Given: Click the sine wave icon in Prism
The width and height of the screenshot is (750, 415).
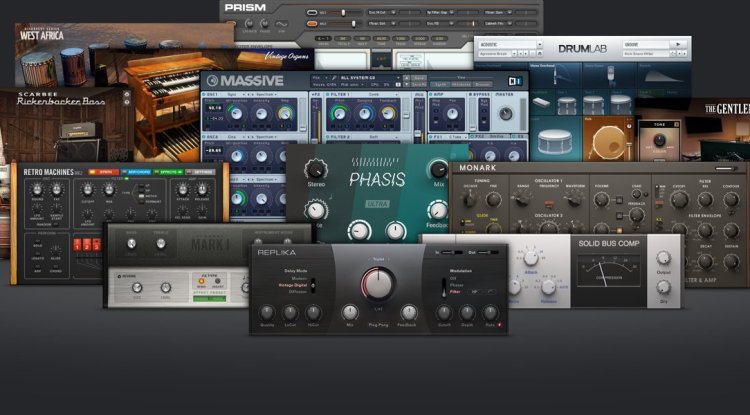Looking at the screenshot, I should 281,24.
